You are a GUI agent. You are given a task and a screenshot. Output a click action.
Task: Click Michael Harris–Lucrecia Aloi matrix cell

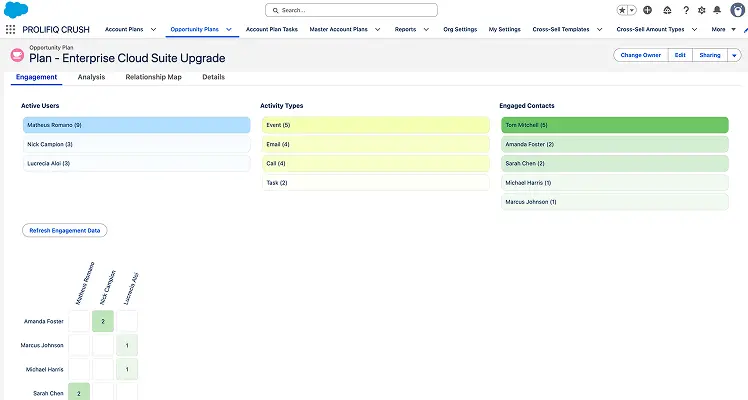(127, 369)
